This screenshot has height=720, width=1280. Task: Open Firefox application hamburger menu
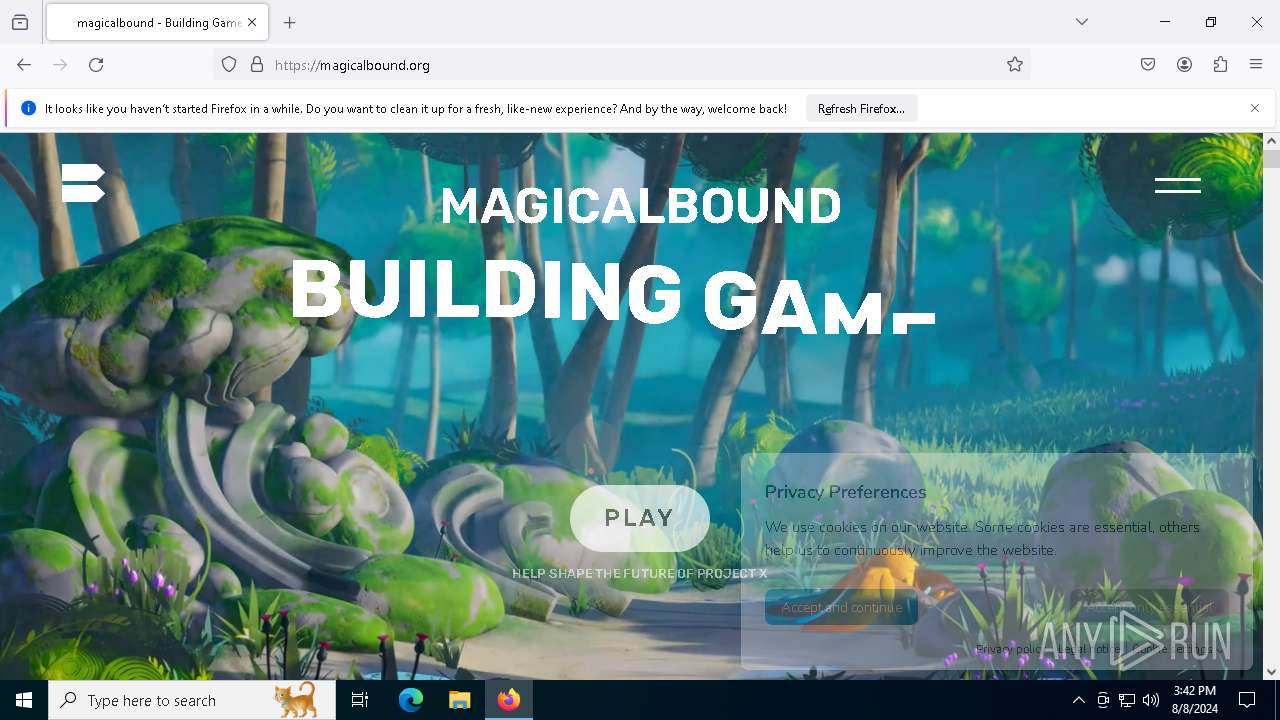1256,65
